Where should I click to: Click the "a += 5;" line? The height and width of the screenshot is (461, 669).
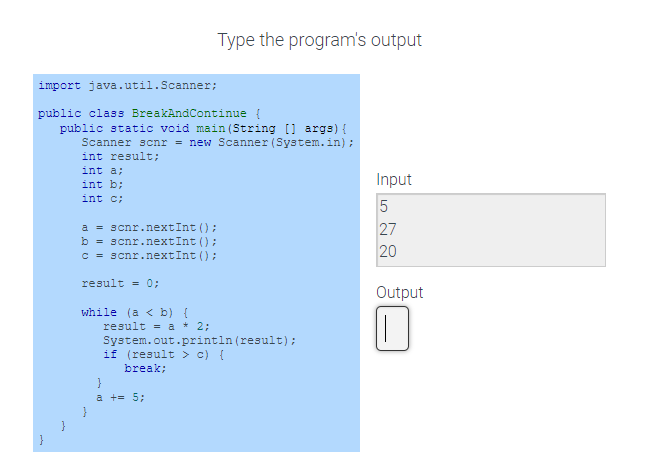point(120,397)
